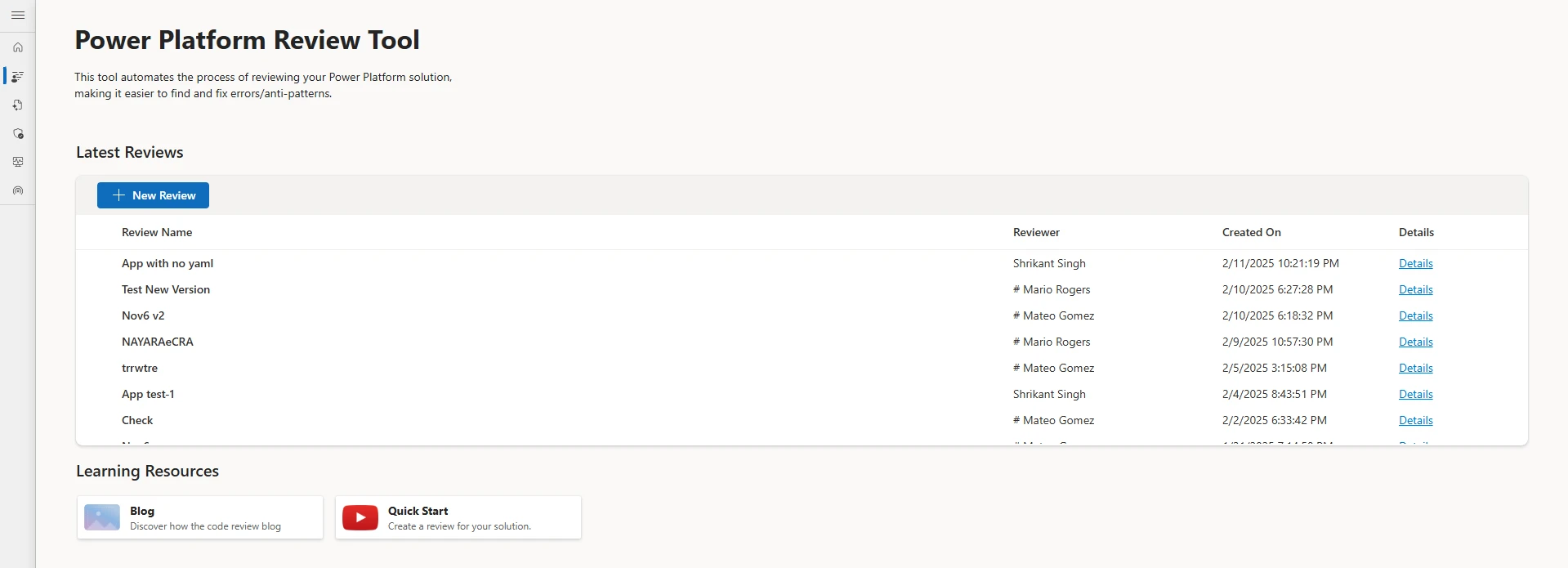Open the Quick Start learning resource
This screenshot has width=1568, height=568.
coord(458,517)
